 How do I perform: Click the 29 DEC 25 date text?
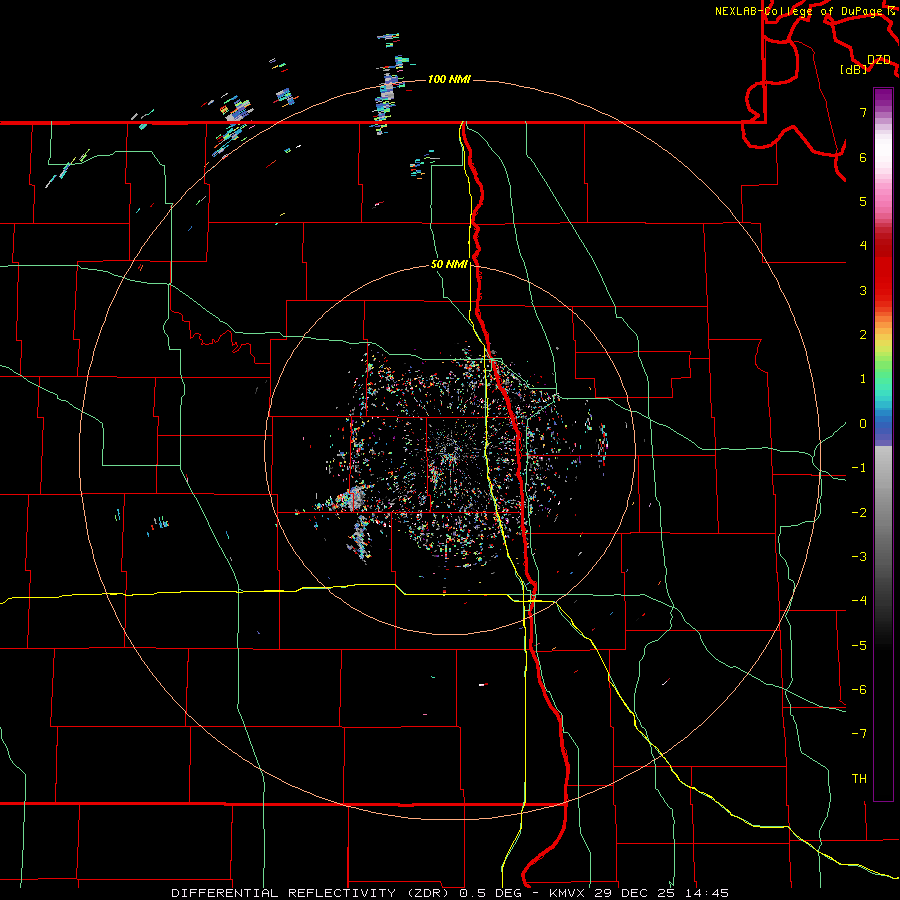(x=634, y=893)
